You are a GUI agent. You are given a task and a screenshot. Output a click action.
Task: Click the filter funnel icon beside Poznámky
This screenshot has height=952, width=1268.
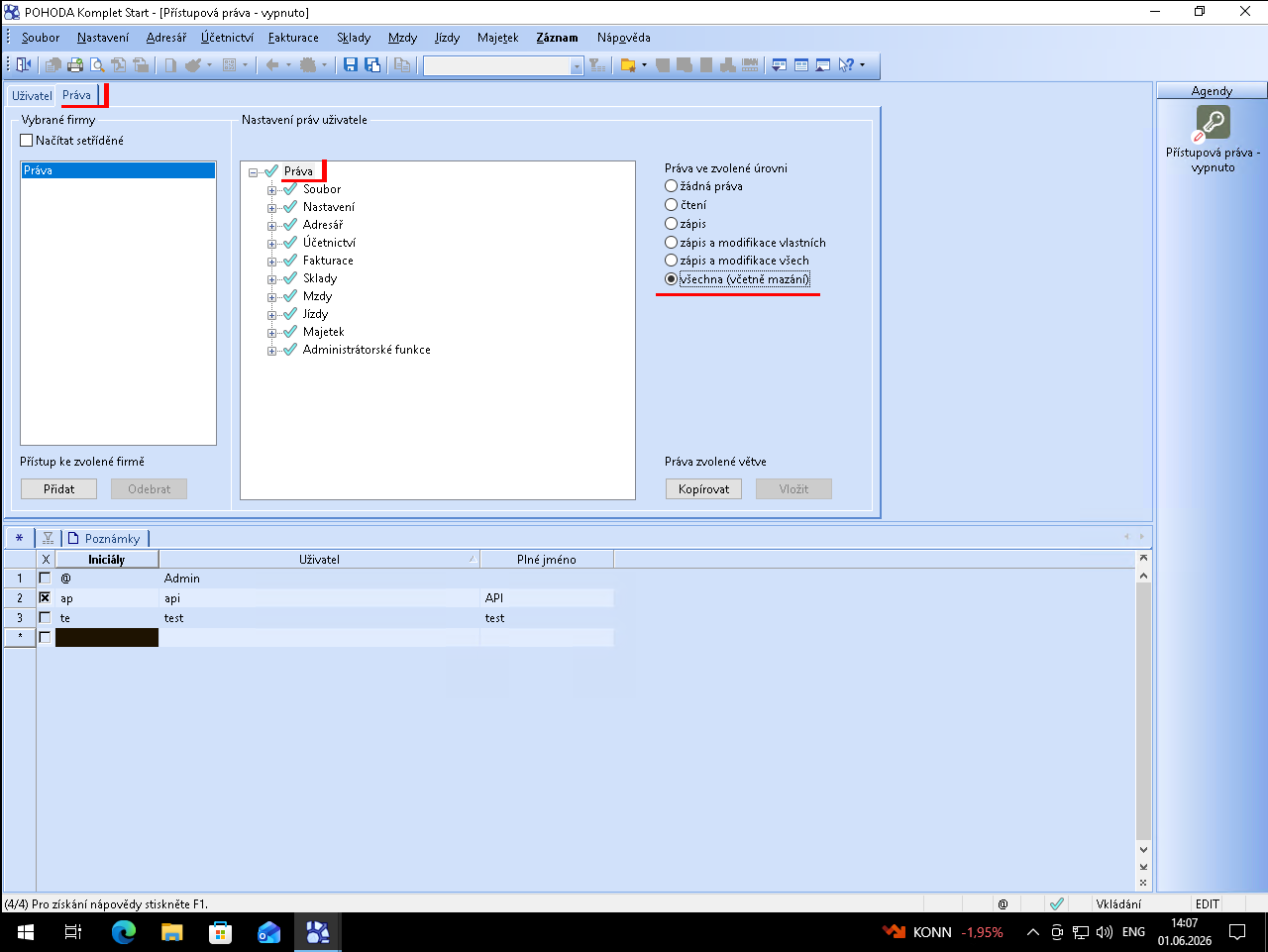pyautogui.click(x=48, y=538)
